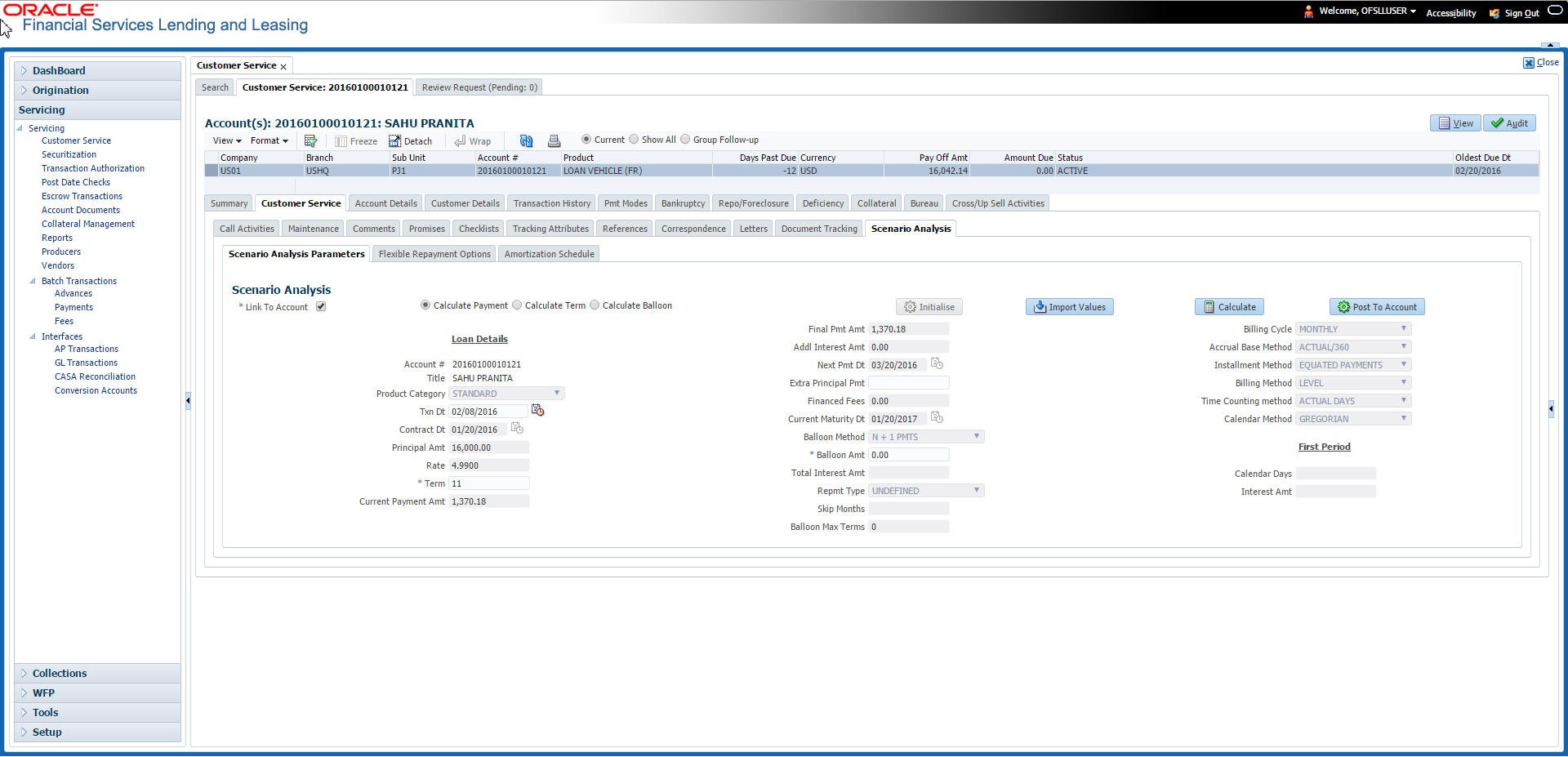The image size is (1568, 757).
Task: Click the calculator icon on Calculate
Action: pos(1209,307)
